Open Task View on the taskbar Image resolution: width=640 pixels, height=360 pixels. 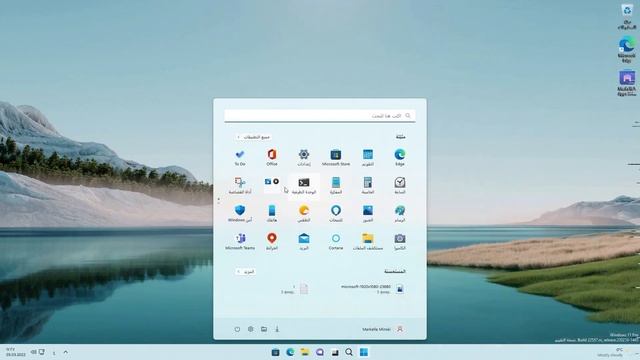(334, 352)
